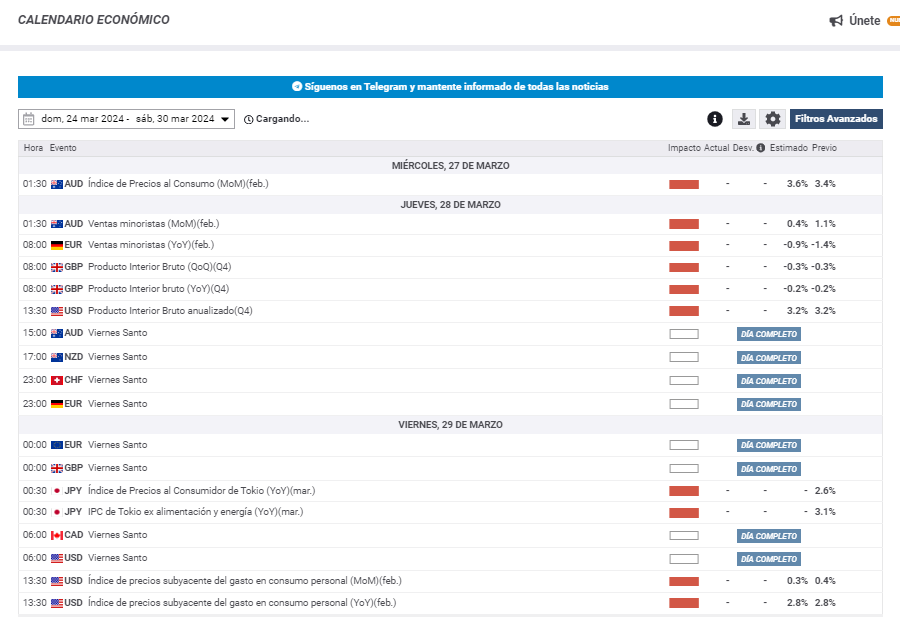Expand the date range dropdown arrow
The height and width of the screenshot is (632, 900).
pos(225,119)
